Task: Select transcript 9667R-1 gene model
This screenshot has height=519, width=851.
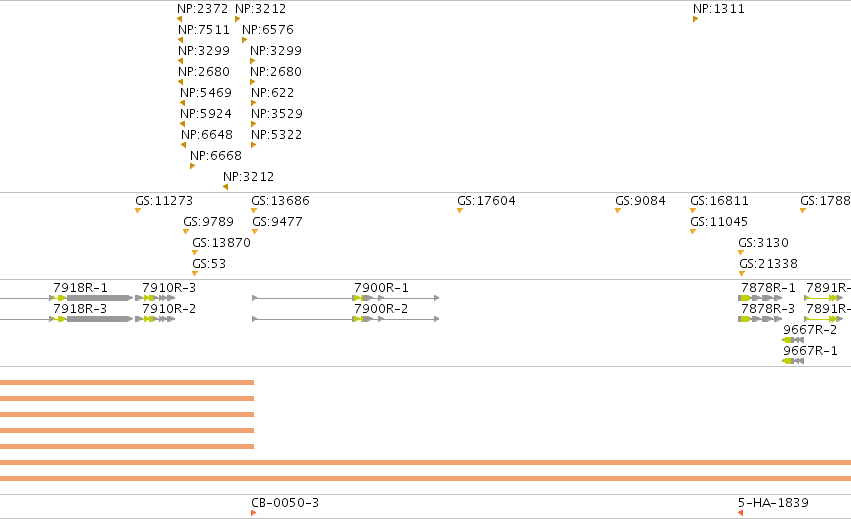Action: click(793, 361)
